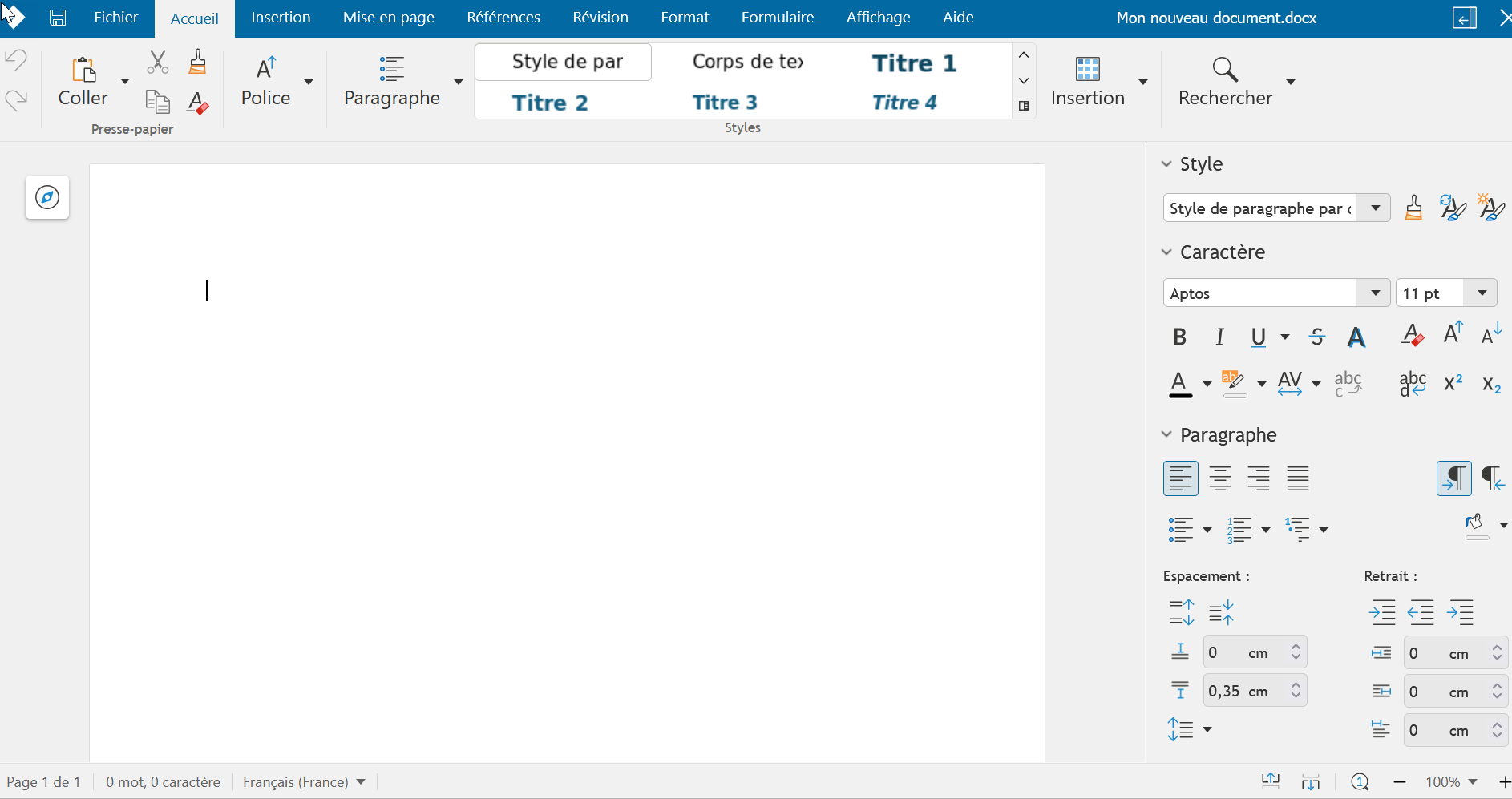
Task: Clear direct formatting in the Presse-papier group
Action: 197,103
